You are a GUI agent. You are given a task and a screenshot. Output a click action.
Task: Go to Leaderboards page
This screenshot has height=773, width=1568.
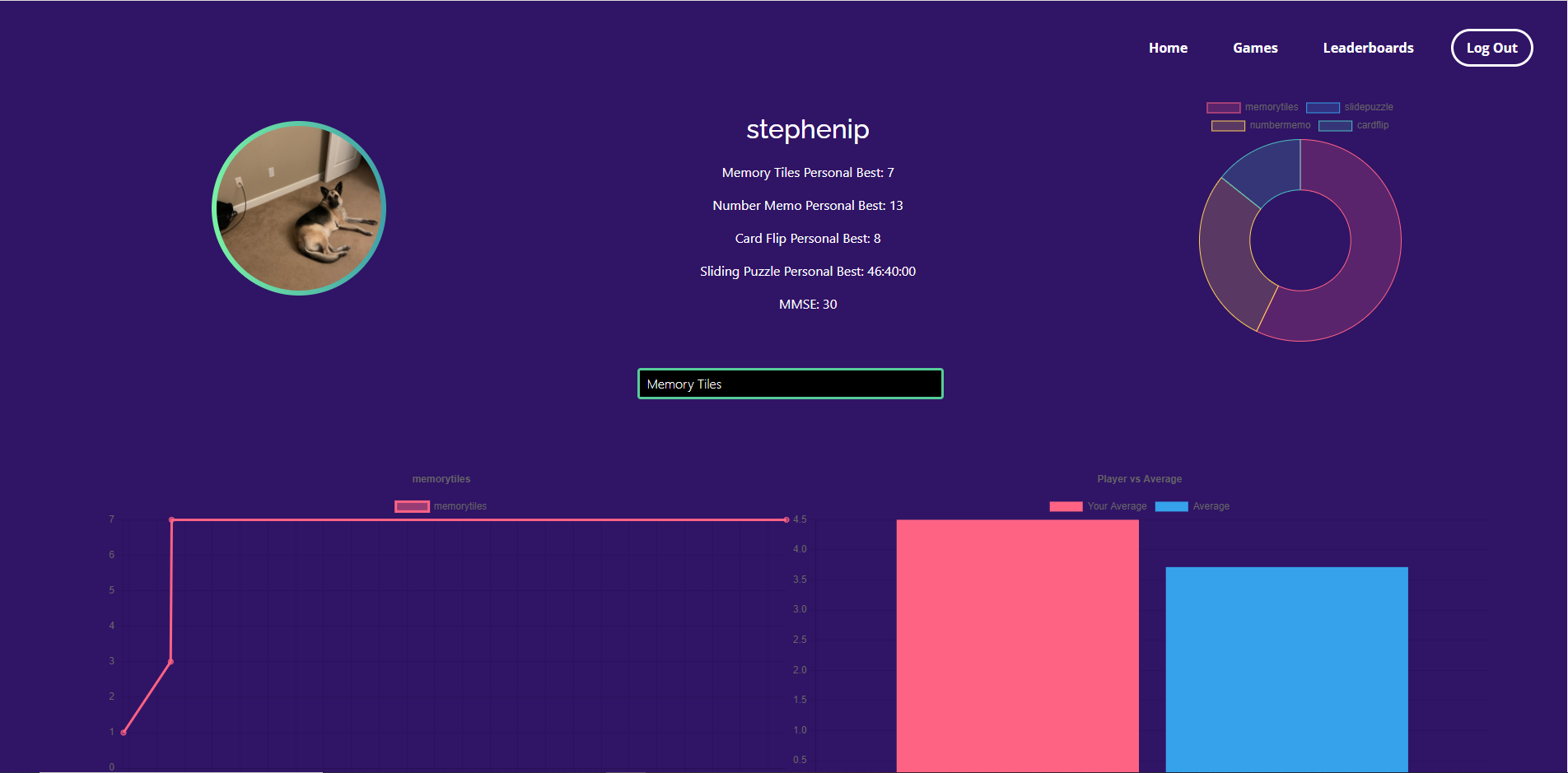coord(1368,48)
